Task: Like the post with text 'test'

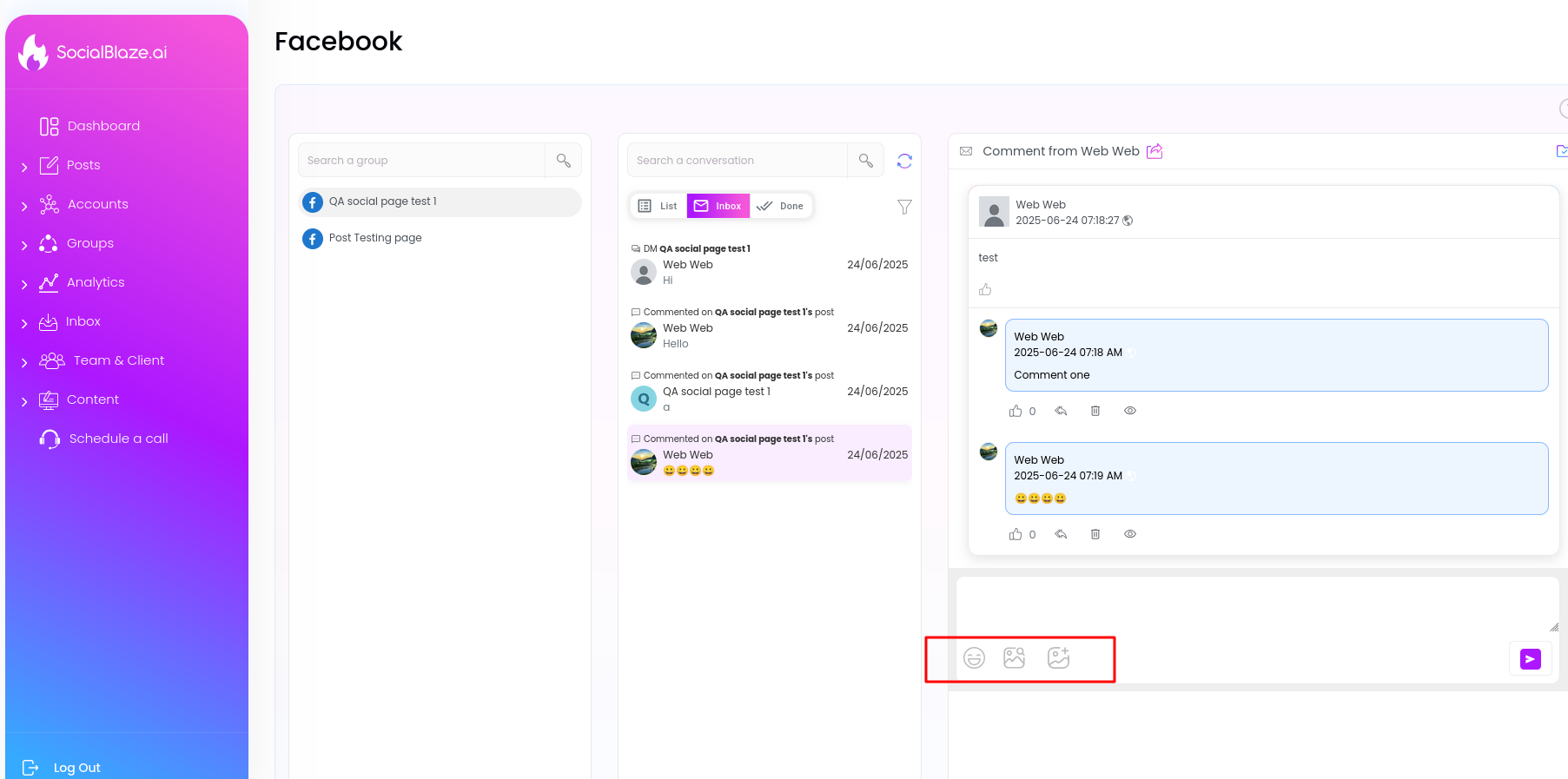Action: tap(985, 289)
